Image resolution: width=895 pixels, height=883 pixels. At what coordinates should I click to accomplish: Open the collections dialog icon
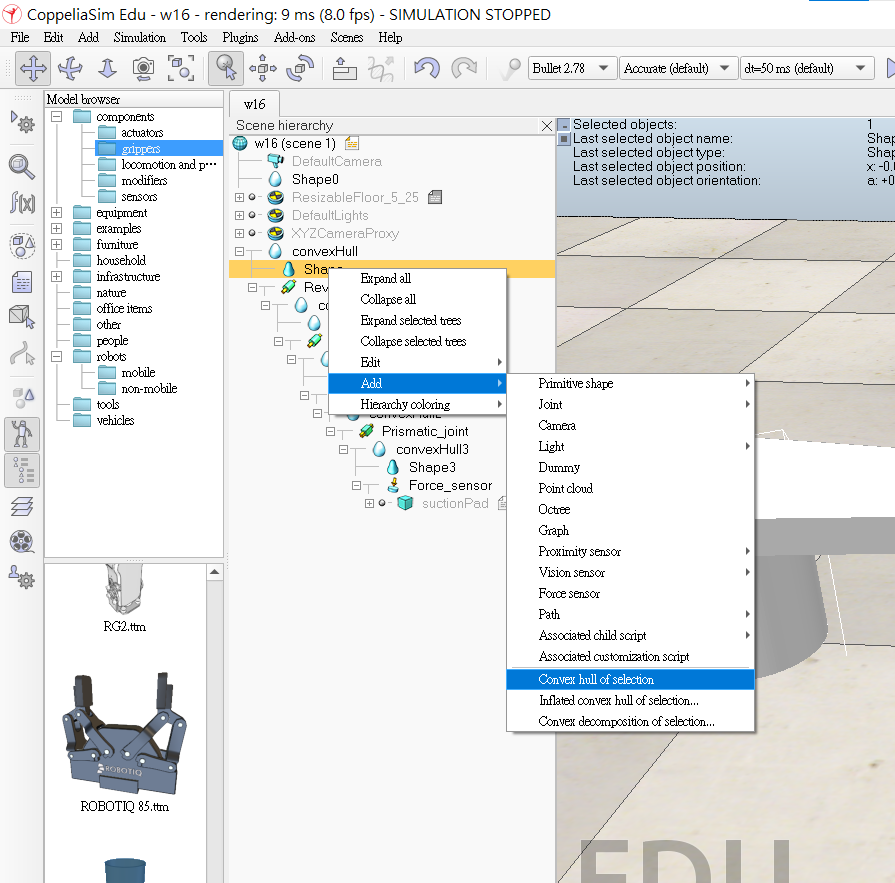pyautogui.click(x=22, y=246)
